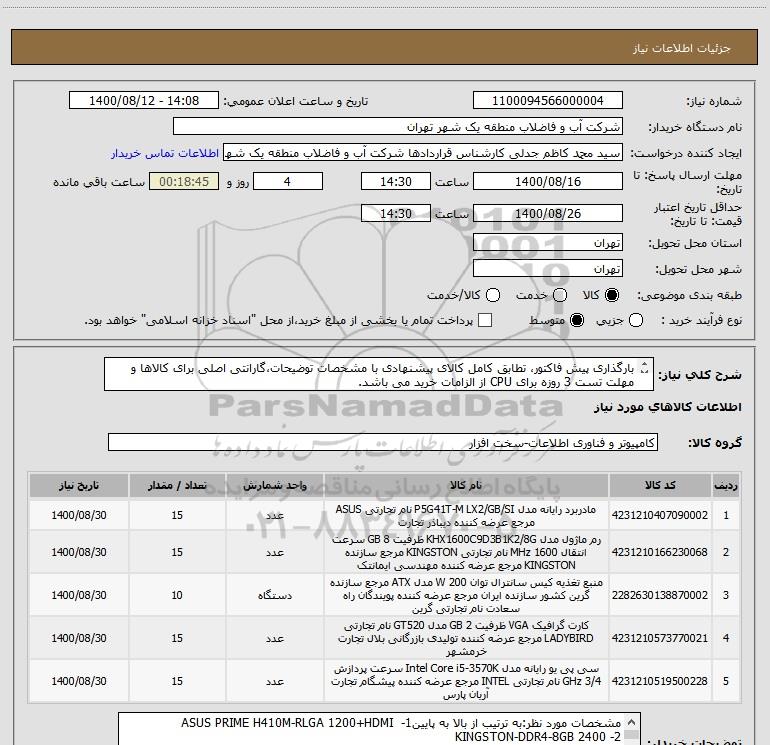This screenshot has height=745, width=770.
Task: Click the جزئیات اطلاعات نیاز page header
Action: tap(681, 48)
